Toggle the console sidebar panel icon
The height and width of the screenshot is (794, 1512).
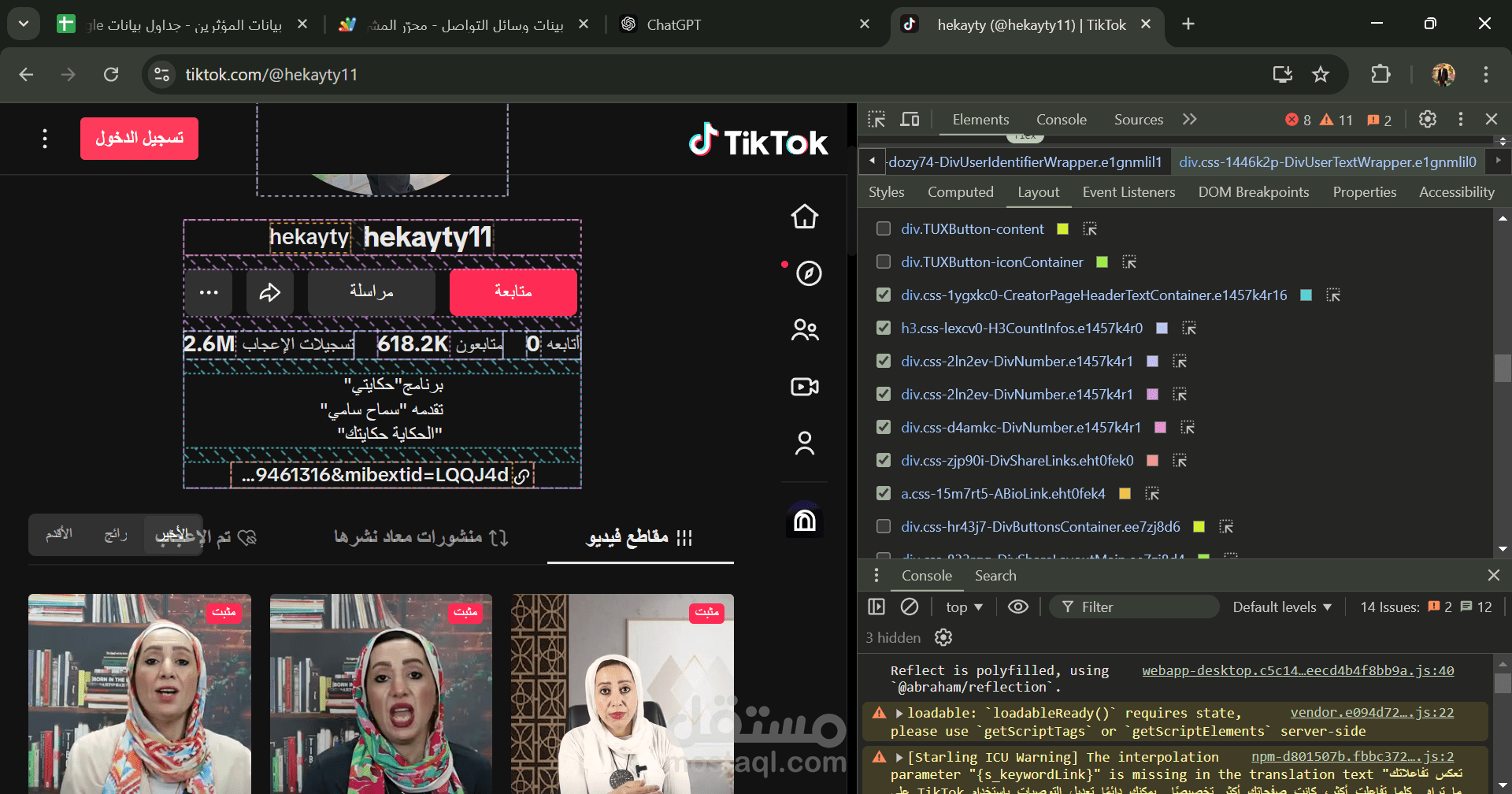876,607
